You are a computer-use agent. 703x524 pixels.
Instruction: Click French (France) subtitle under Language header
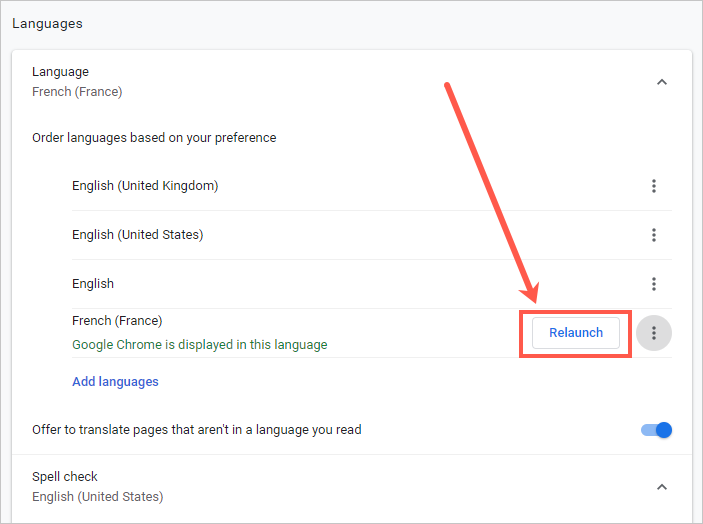pyautogui.click(x=77, y=92)
